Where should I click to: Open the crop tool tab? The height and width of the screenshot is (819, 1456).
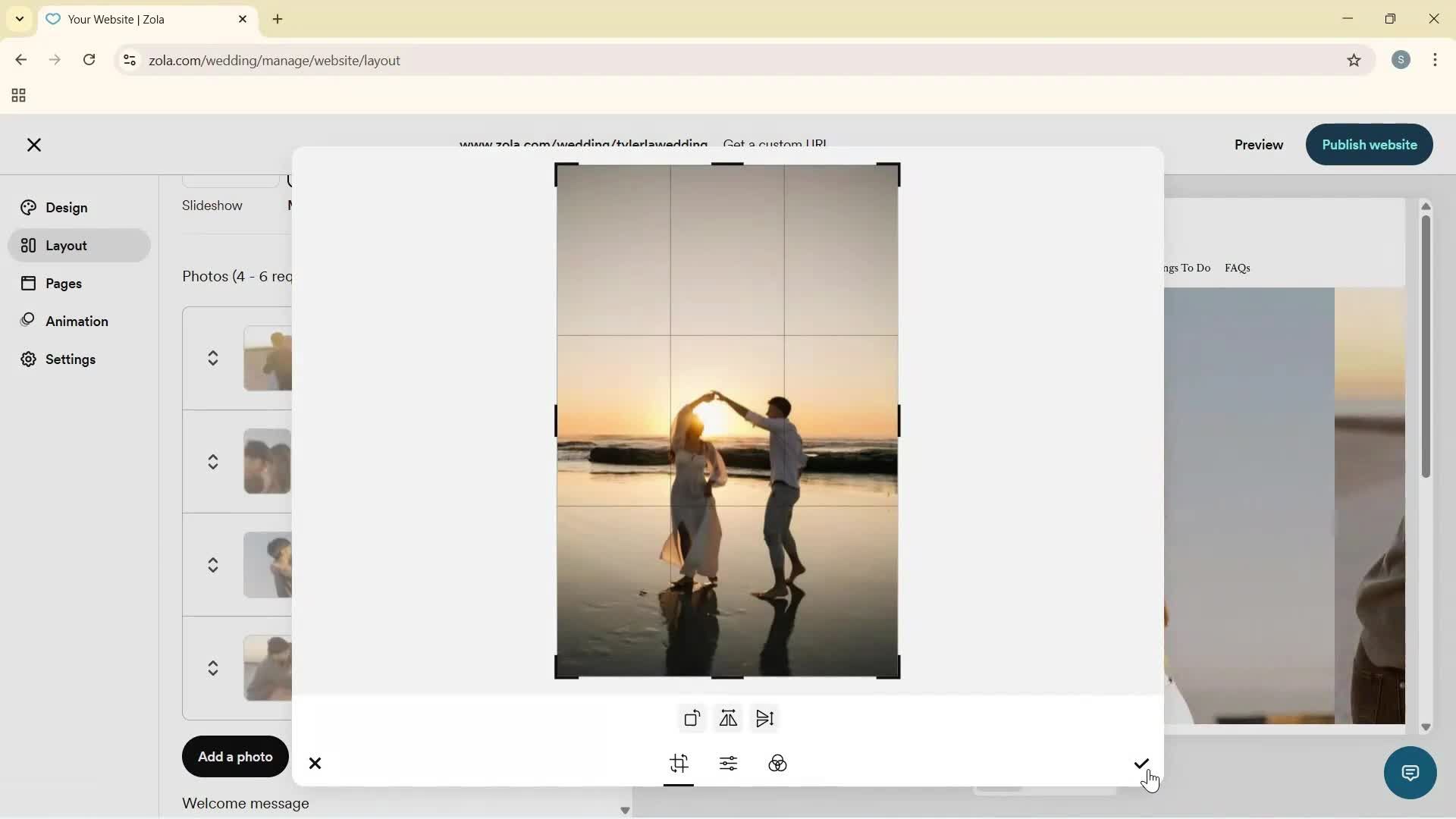pyautogui.click(x=679, y=764)
